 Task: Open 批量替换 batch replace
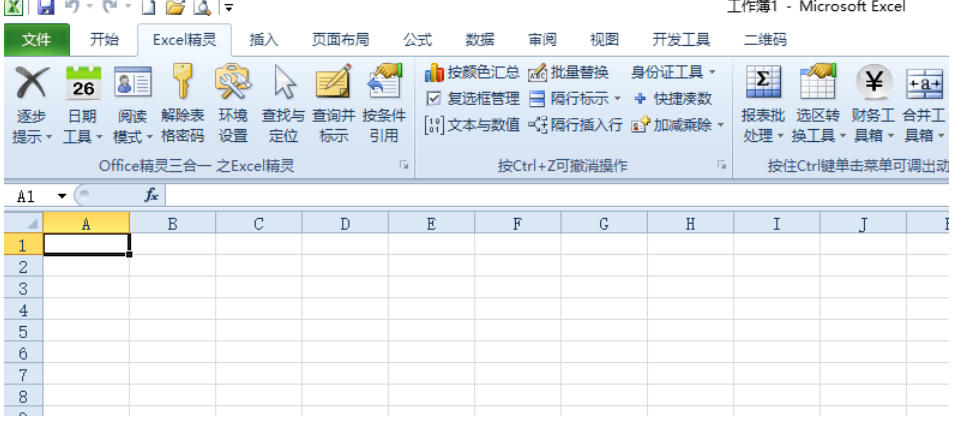[568, 73]
